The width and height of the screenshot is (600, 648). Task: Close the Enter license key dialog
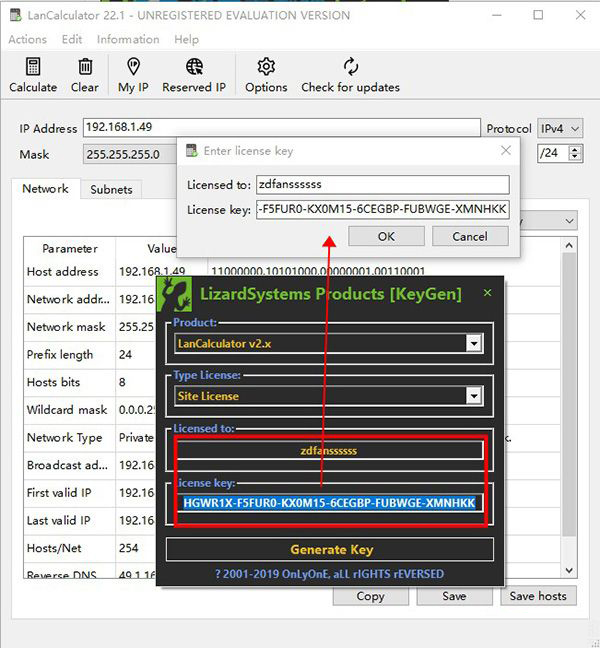coord(506,150)
